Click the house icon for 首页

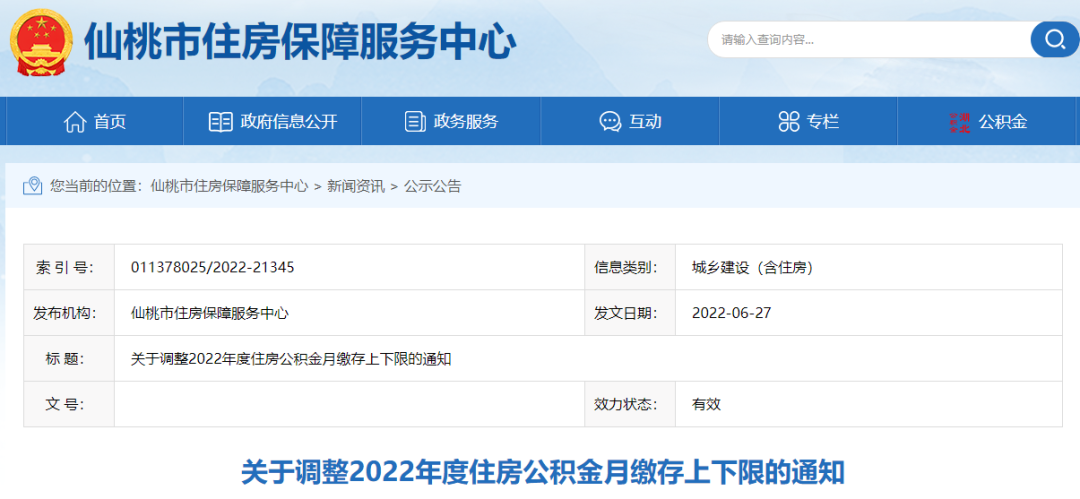[x=75, y=122]
